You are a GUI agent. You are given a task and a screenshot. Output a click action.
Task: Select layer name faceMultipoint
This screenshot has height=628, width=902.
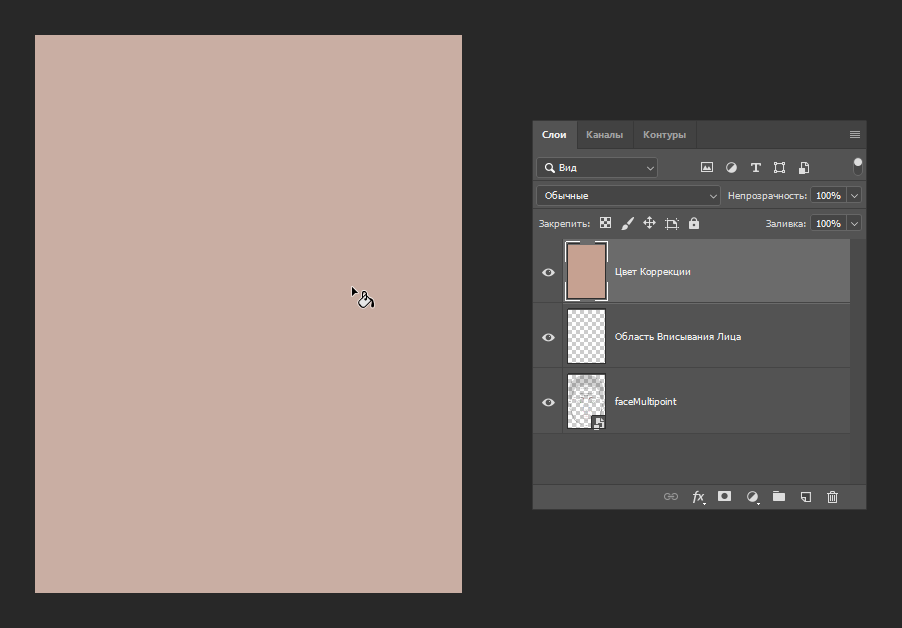(645, 401)
